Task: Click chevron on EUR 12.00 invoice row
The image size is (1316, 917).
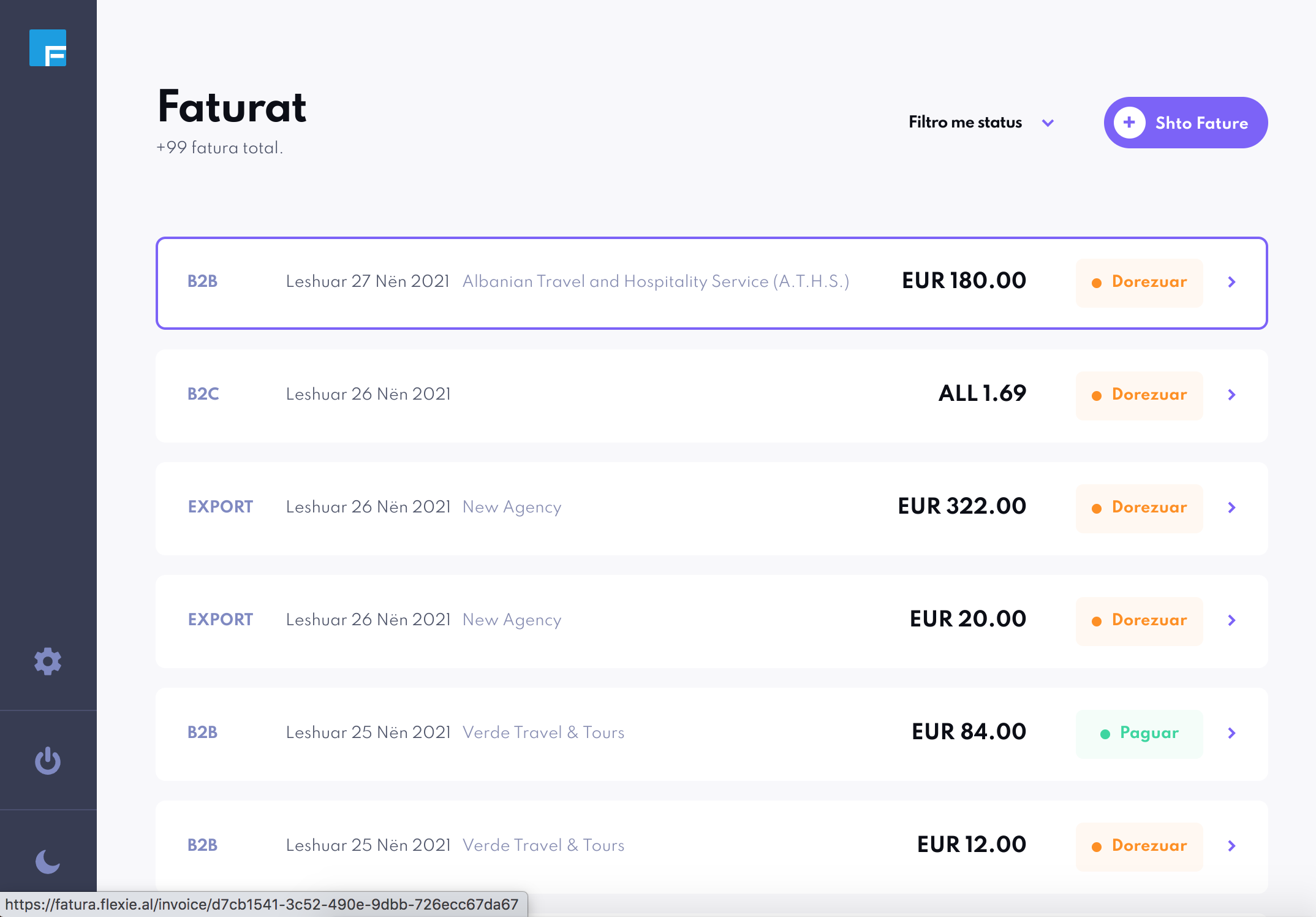Action: coord(1232,846)
